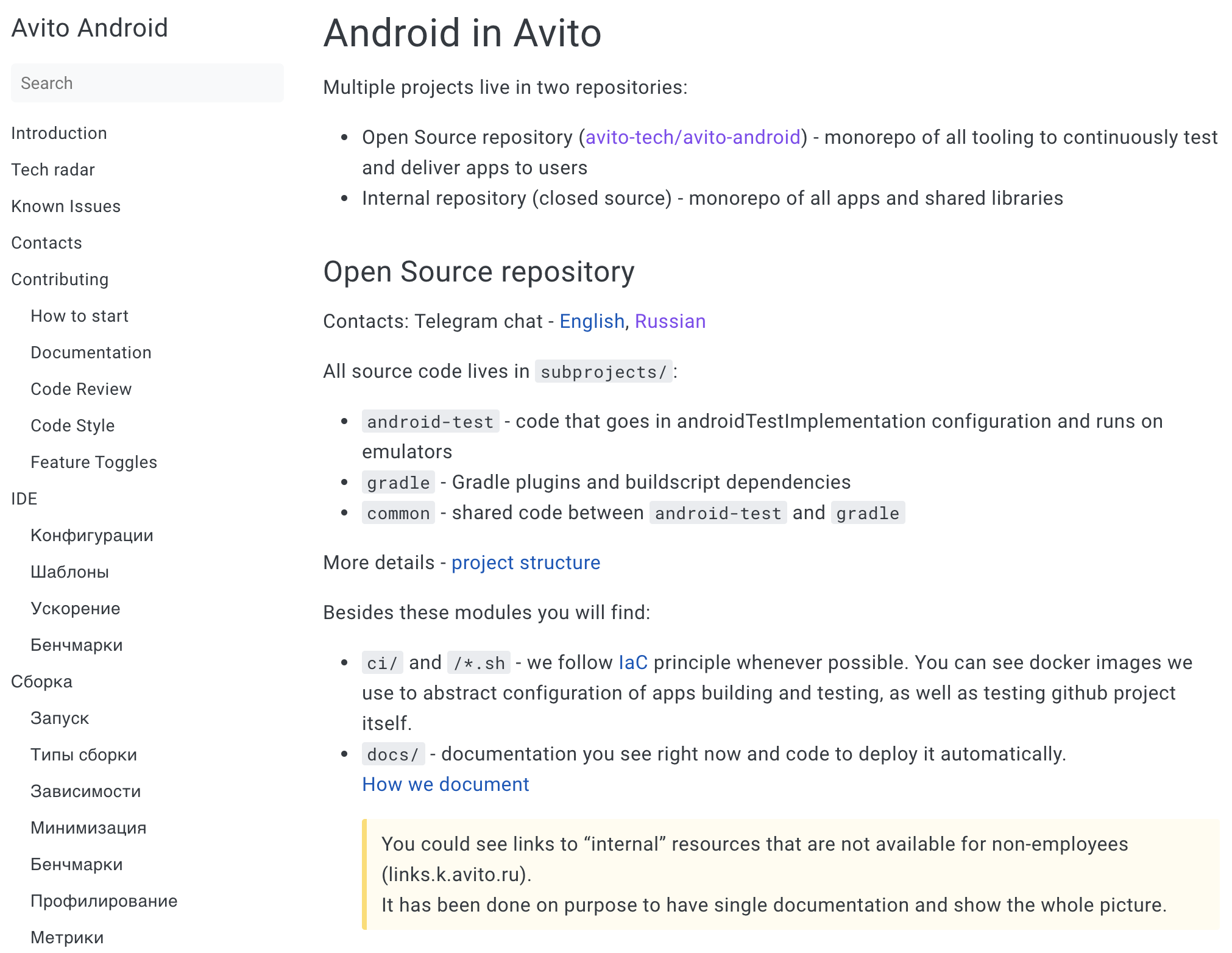Open the project structure page
Screen dimensions: 1232x953
[x=525, y=562]
